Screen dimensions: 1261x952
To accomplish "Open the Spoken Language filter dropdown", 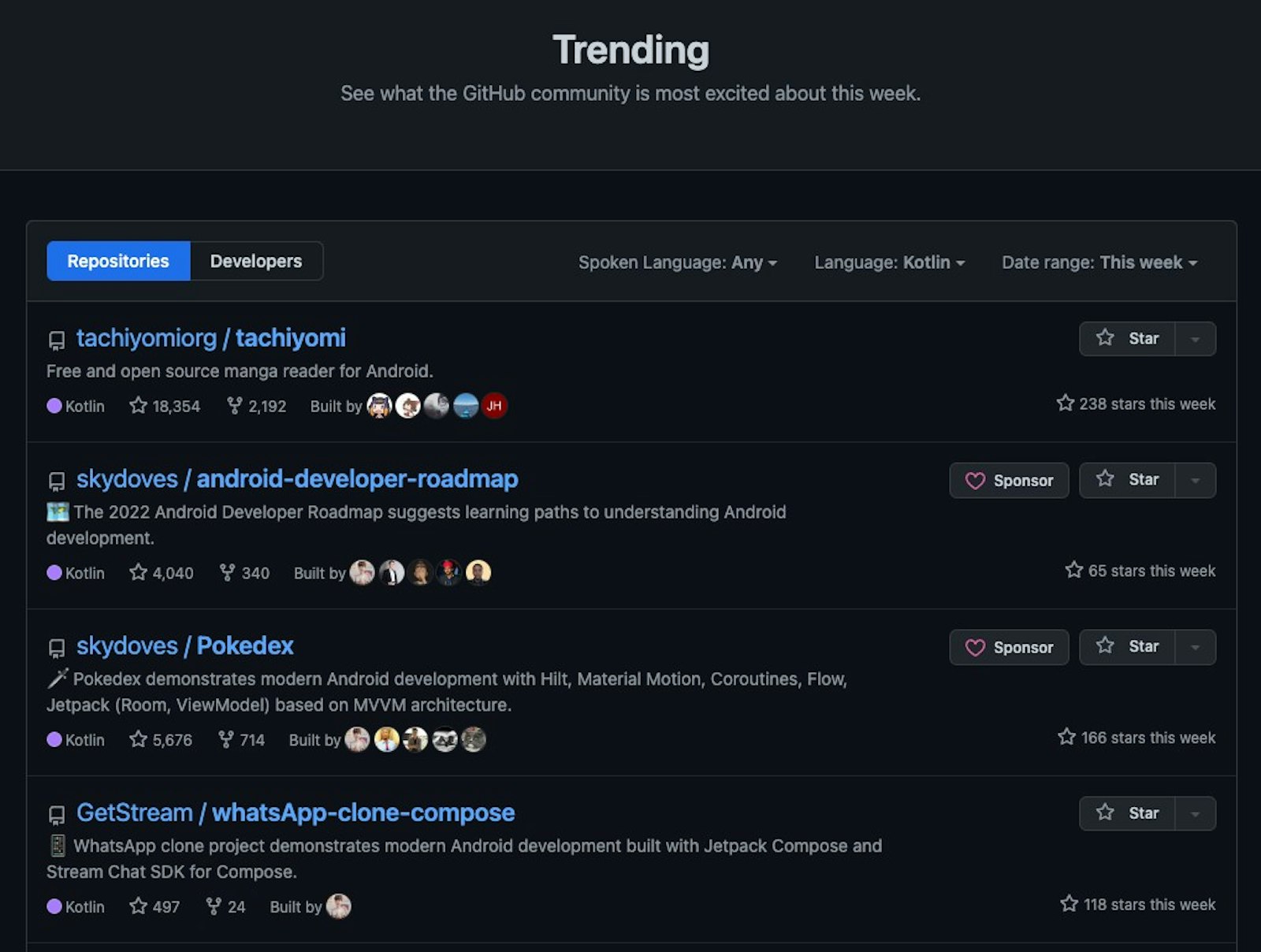I will click(x=677, y=262).
